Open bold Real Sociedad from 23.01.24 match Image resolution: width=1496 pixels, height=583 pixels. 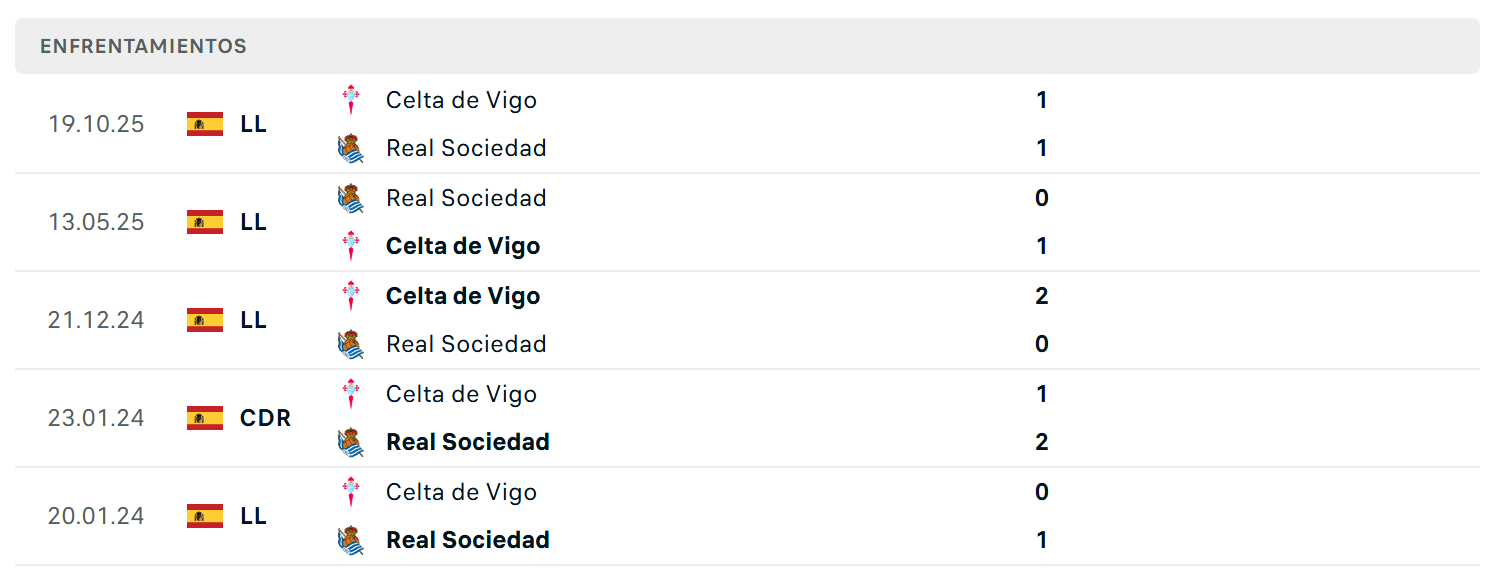coord(468,442)
